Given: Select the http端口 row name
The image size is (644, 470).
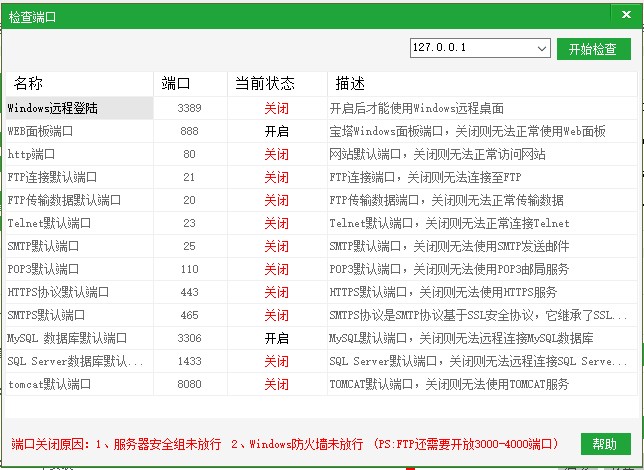Looking at the screenshot, I should click(x=31, y=154).
